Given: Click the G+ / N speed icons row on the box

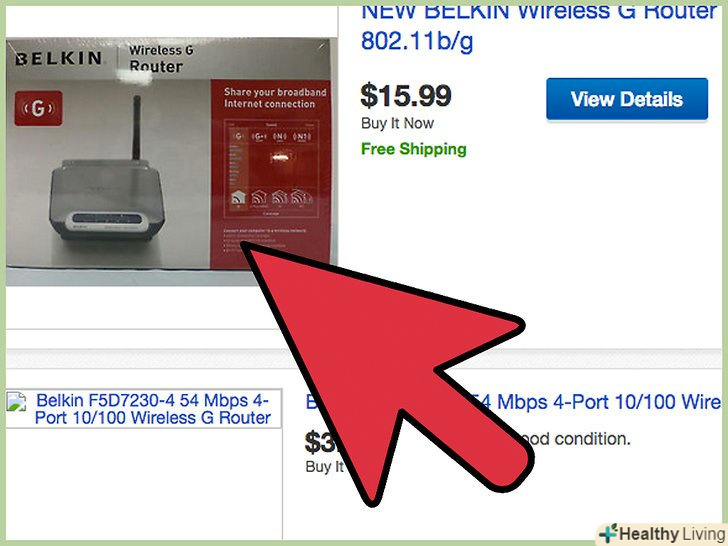Looking at the screenshot, I should point(272,136).
